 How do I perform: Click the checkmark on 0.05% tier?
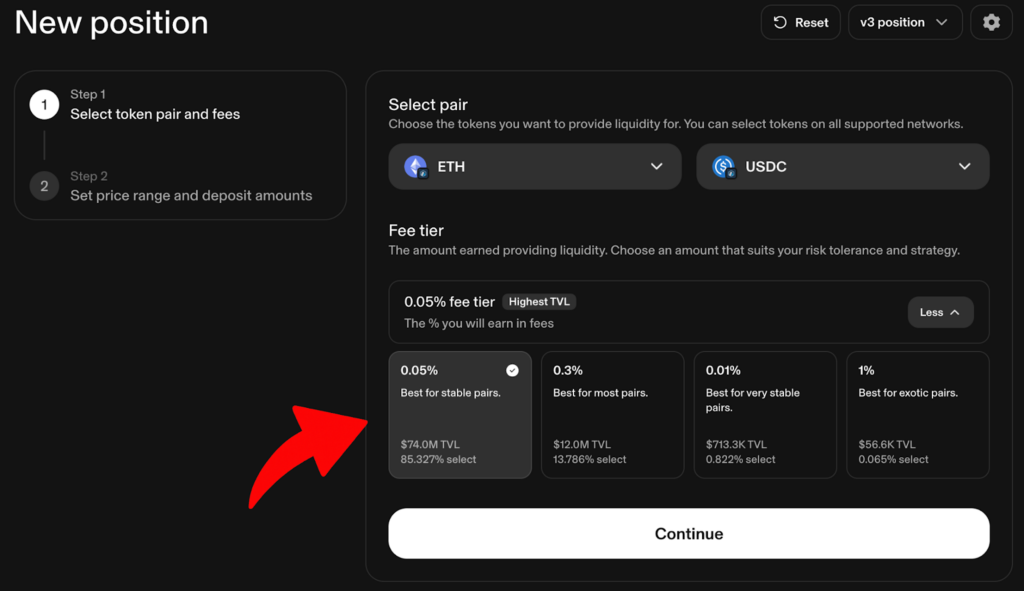tap(512, 371)
